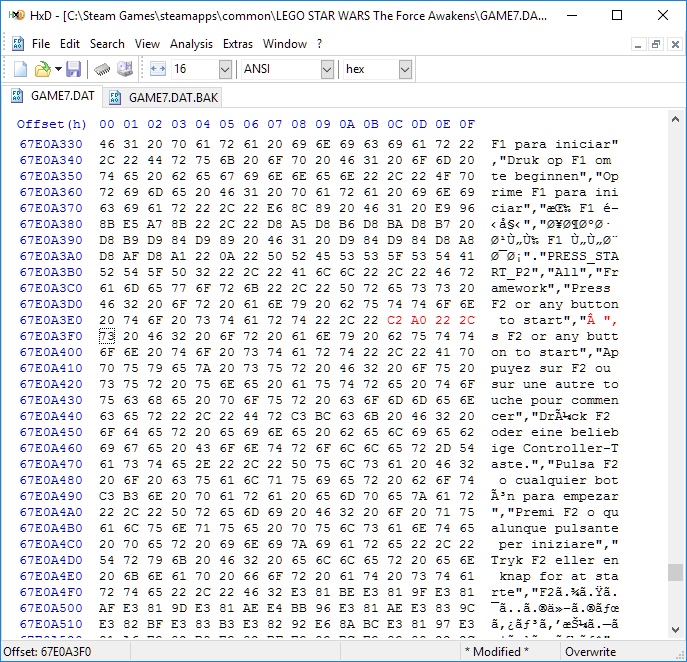
Task: Expand the Open file recent-files arrow
Action: [58, 69]
